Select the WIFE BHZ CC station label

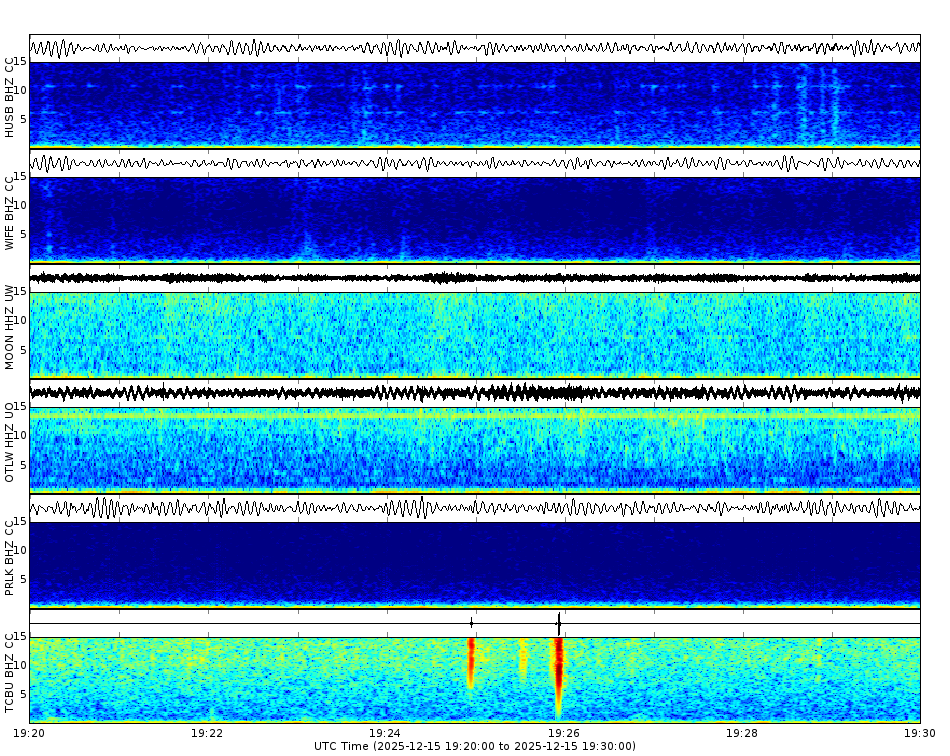tap(10, 210)
